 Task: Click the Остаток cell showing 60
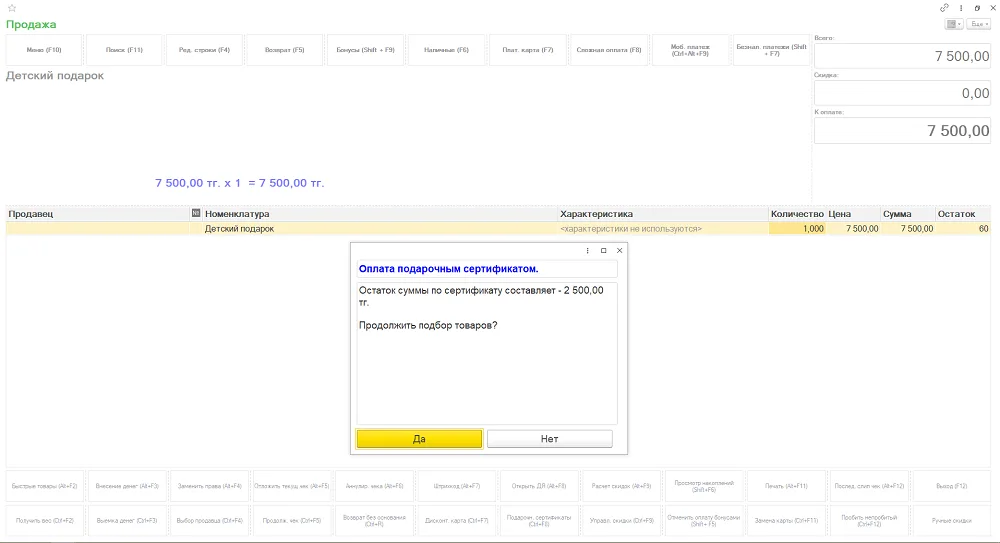tap(963, 228)
